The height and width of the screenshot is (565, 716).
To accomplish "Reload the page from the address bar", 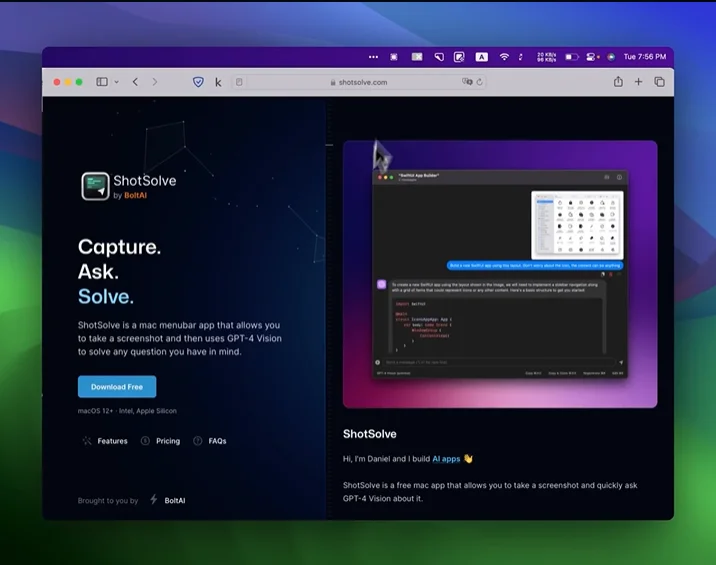I will [x=480, y=82].
